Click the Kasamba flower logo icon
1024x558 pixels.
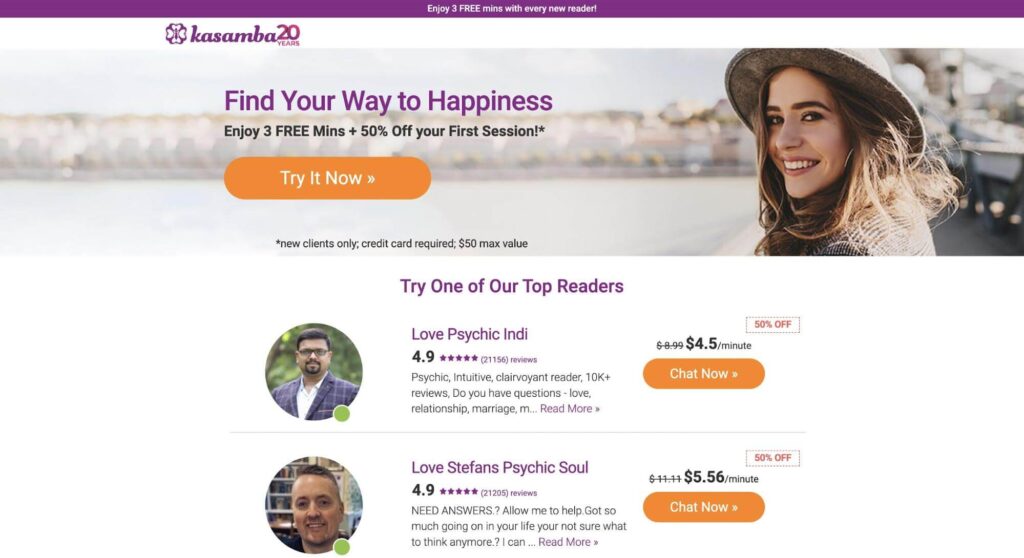[176, 34]
